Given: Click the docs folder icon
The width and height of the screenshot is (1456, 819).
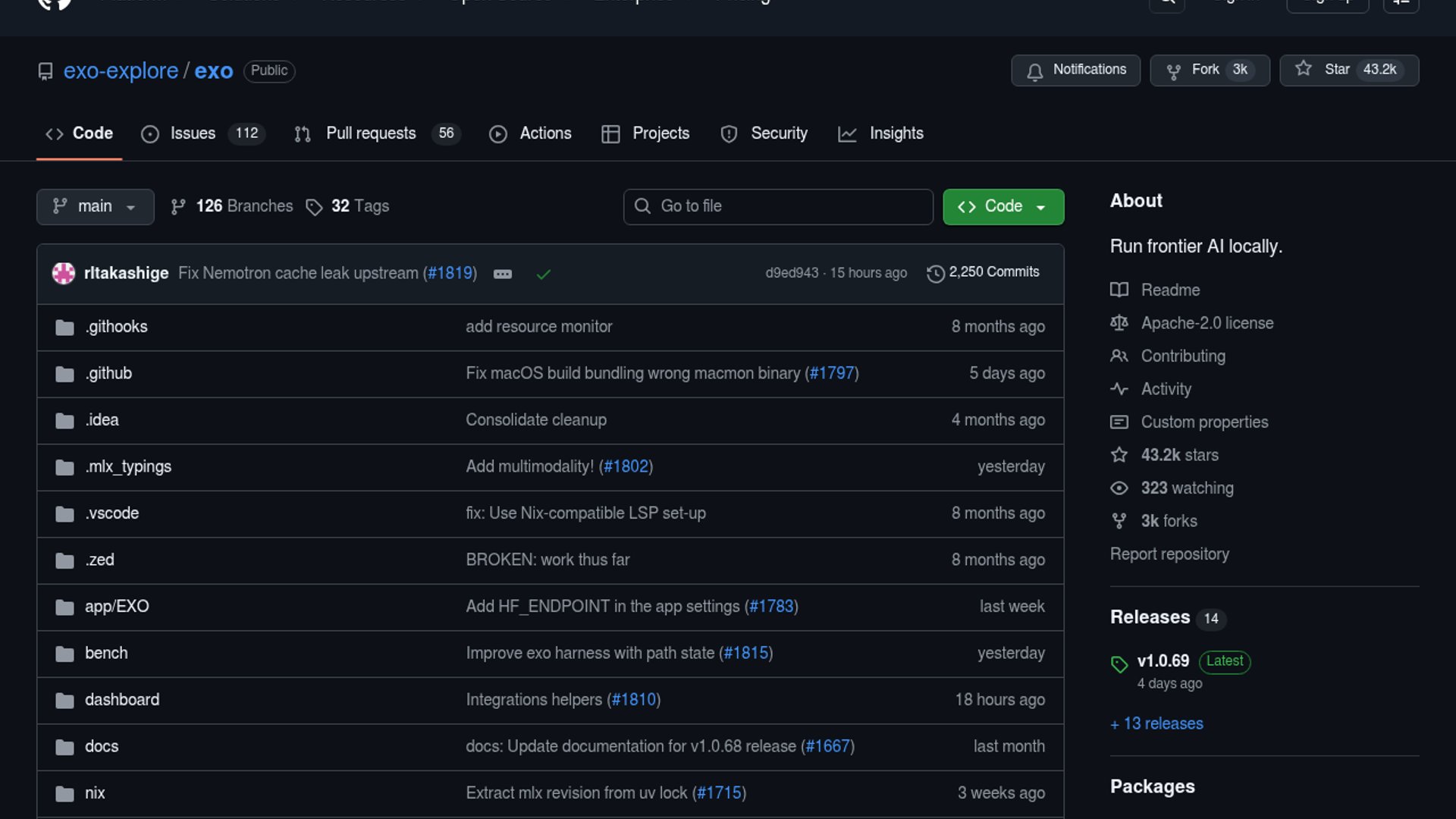Looking at the screenshot, I should (x=64, y=747).
